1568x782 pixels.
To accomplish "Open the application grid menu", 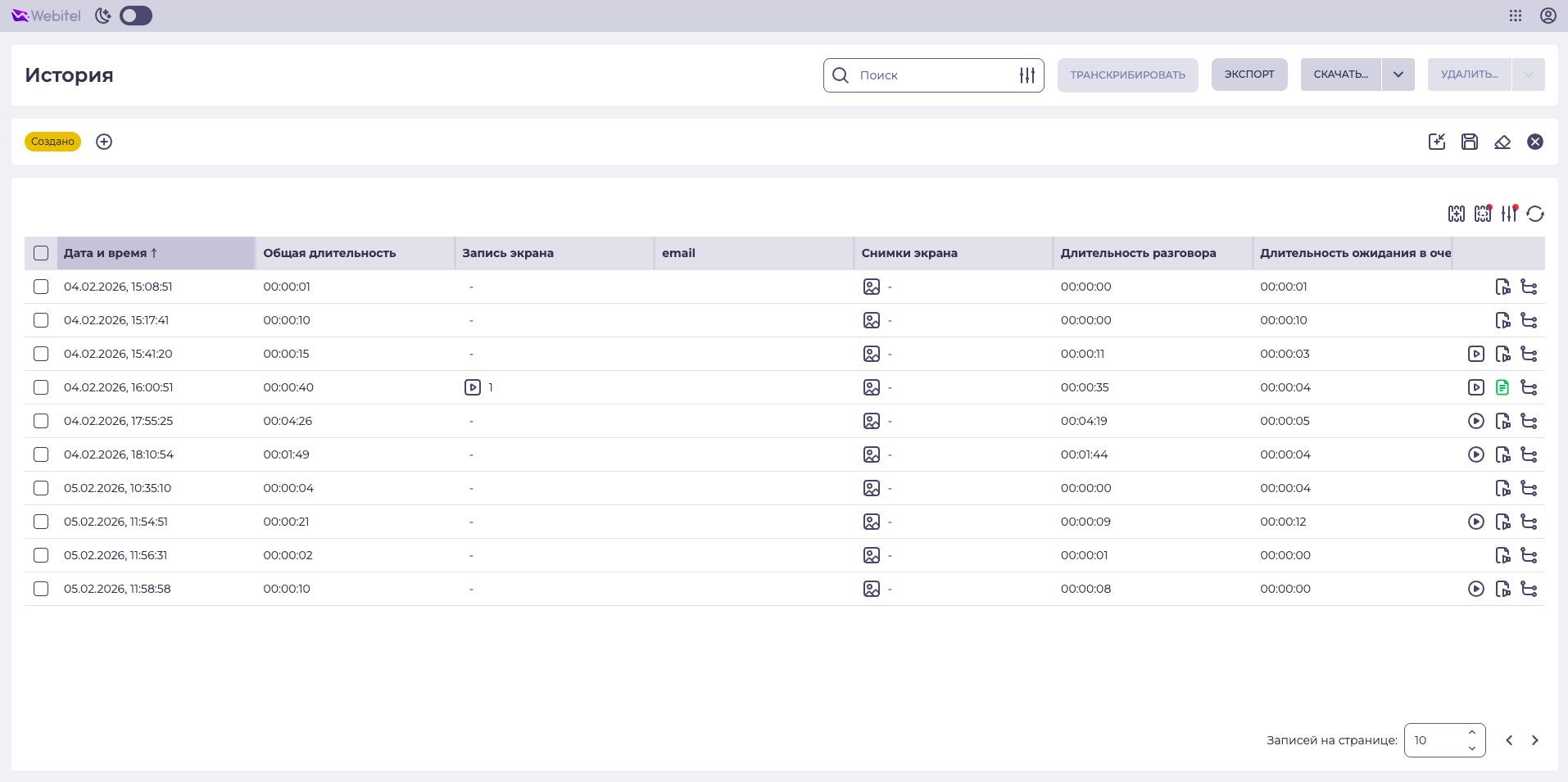I will click(1516, 16).
